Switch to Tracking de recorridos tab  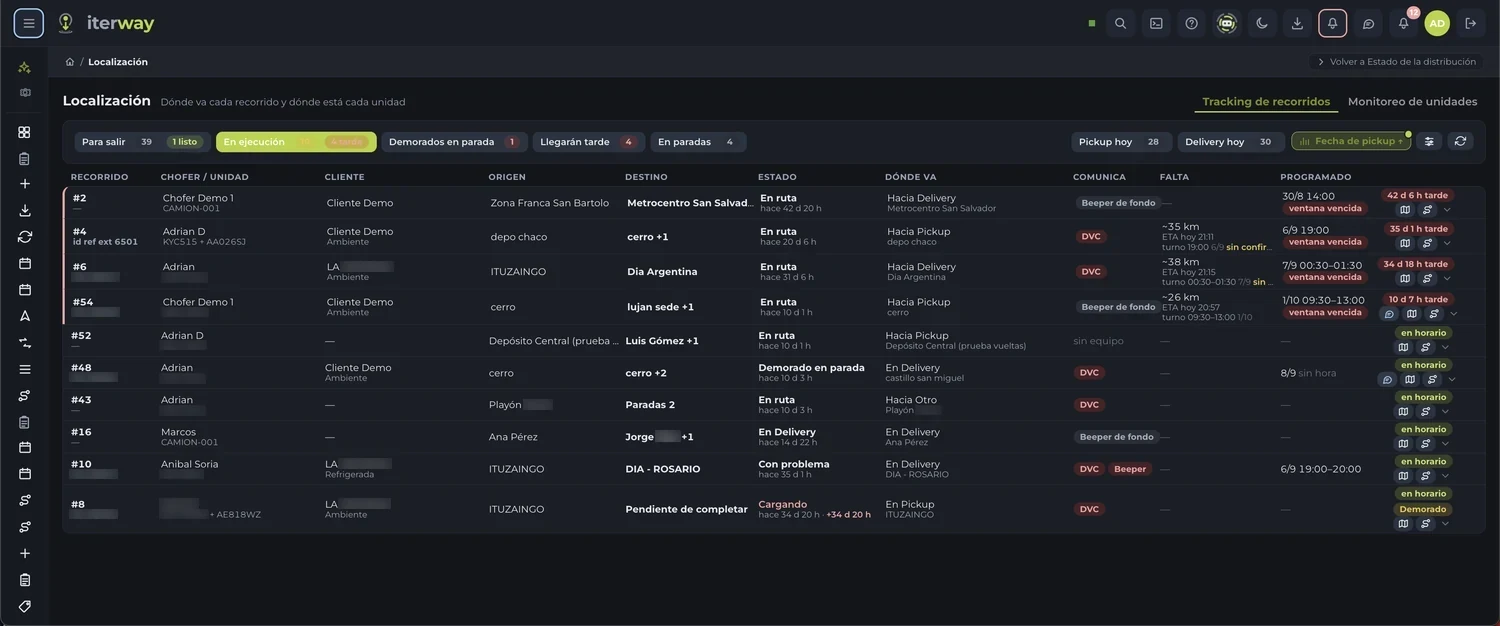pyautogui.click(x=1266, y=102)
